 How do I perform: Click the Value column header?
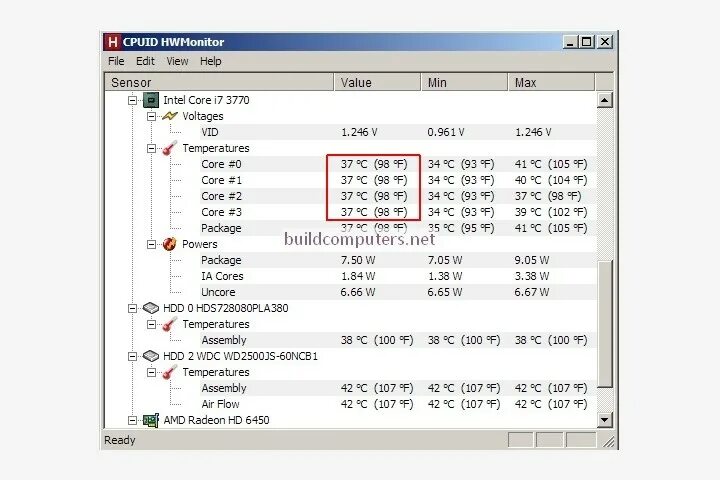click(x=377, y=82)
